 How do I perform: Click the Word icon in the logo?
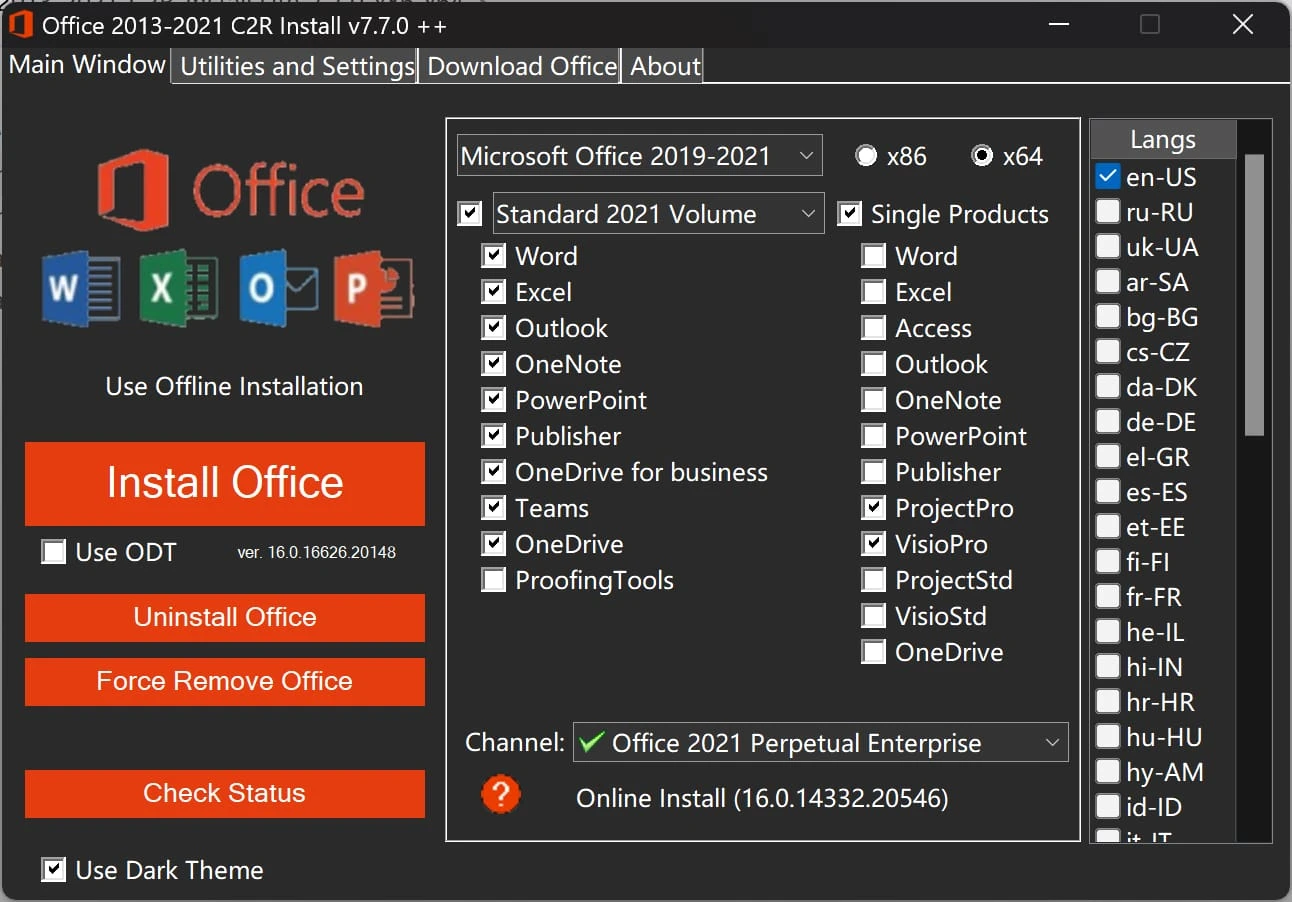[x=81, y=288]
